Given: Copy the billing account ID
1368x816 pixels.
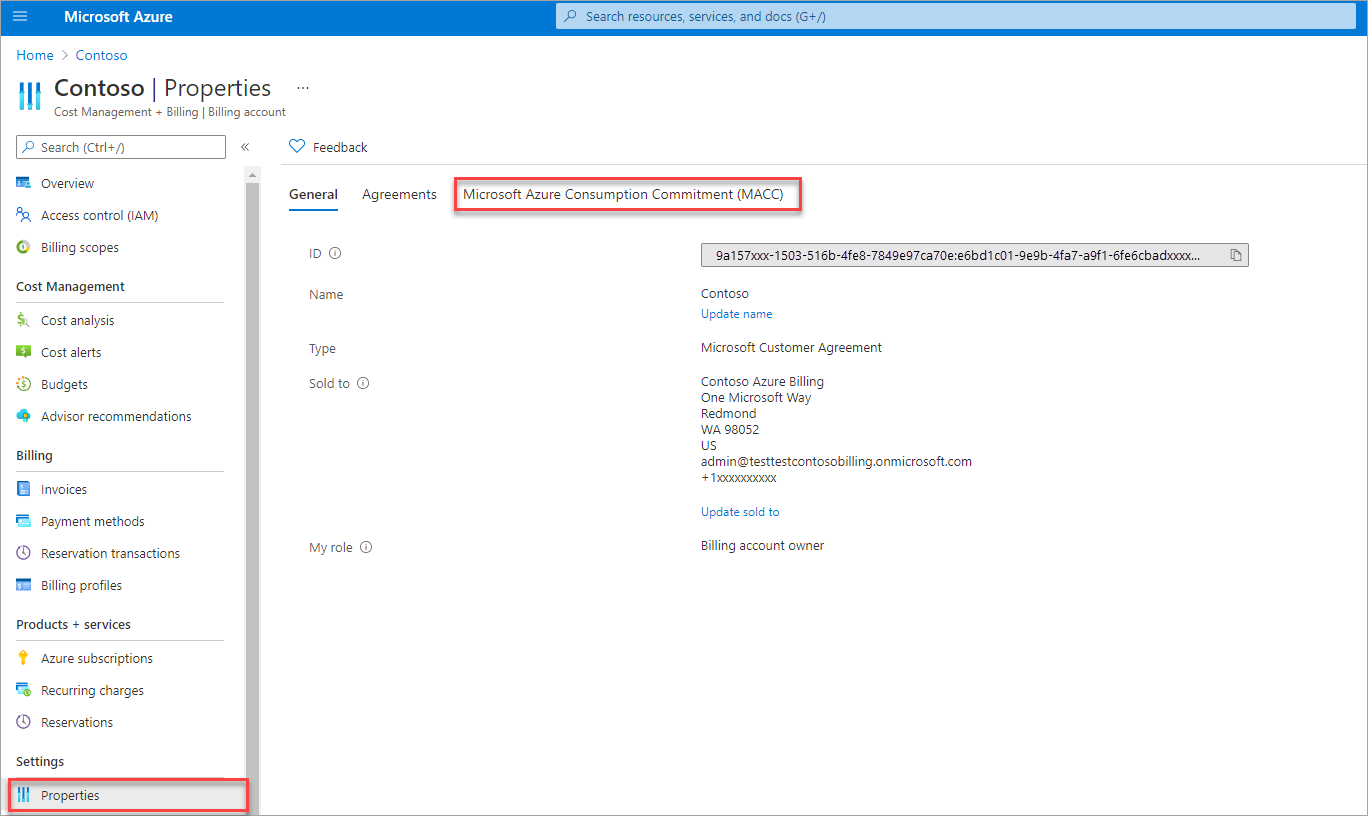Looking at the screenshot, I should click(x=1235, y=255).
